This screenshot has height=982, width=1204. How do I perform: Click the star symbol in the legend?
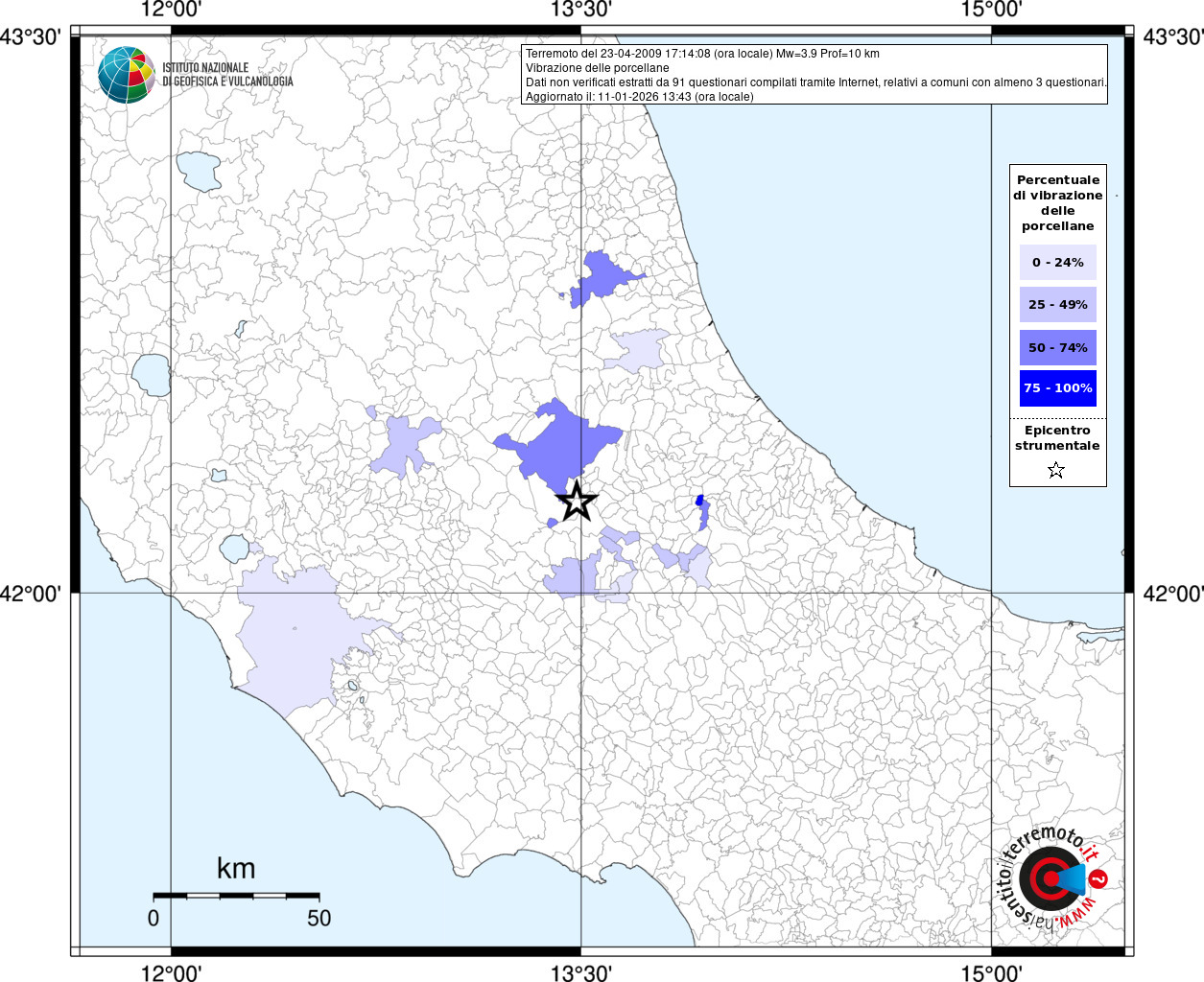[x=1056, y=470]
